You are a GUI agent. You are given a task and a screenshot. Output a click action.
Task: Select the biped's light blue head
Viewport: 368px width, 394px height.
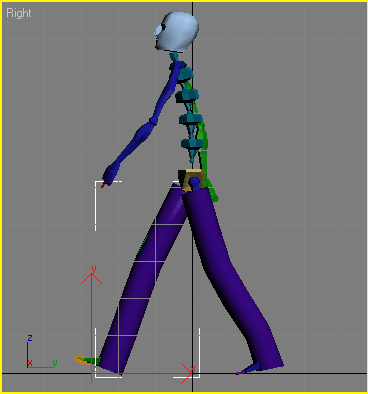[x=177, y=32]
